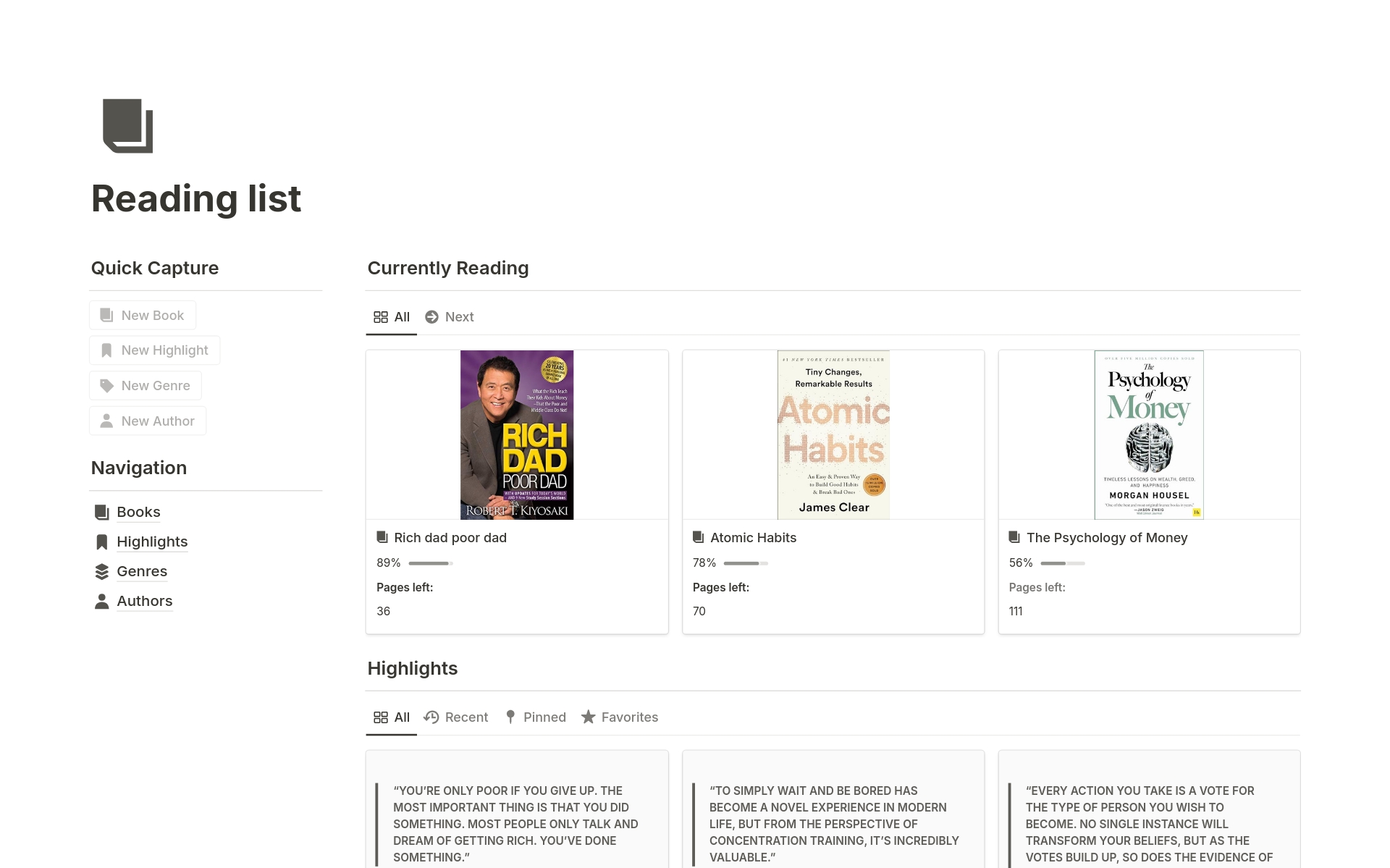Image resolution: width=1390 pixels, height=868 pixels.
Task: Click the Authors person icon
Action: click(102, 602)
